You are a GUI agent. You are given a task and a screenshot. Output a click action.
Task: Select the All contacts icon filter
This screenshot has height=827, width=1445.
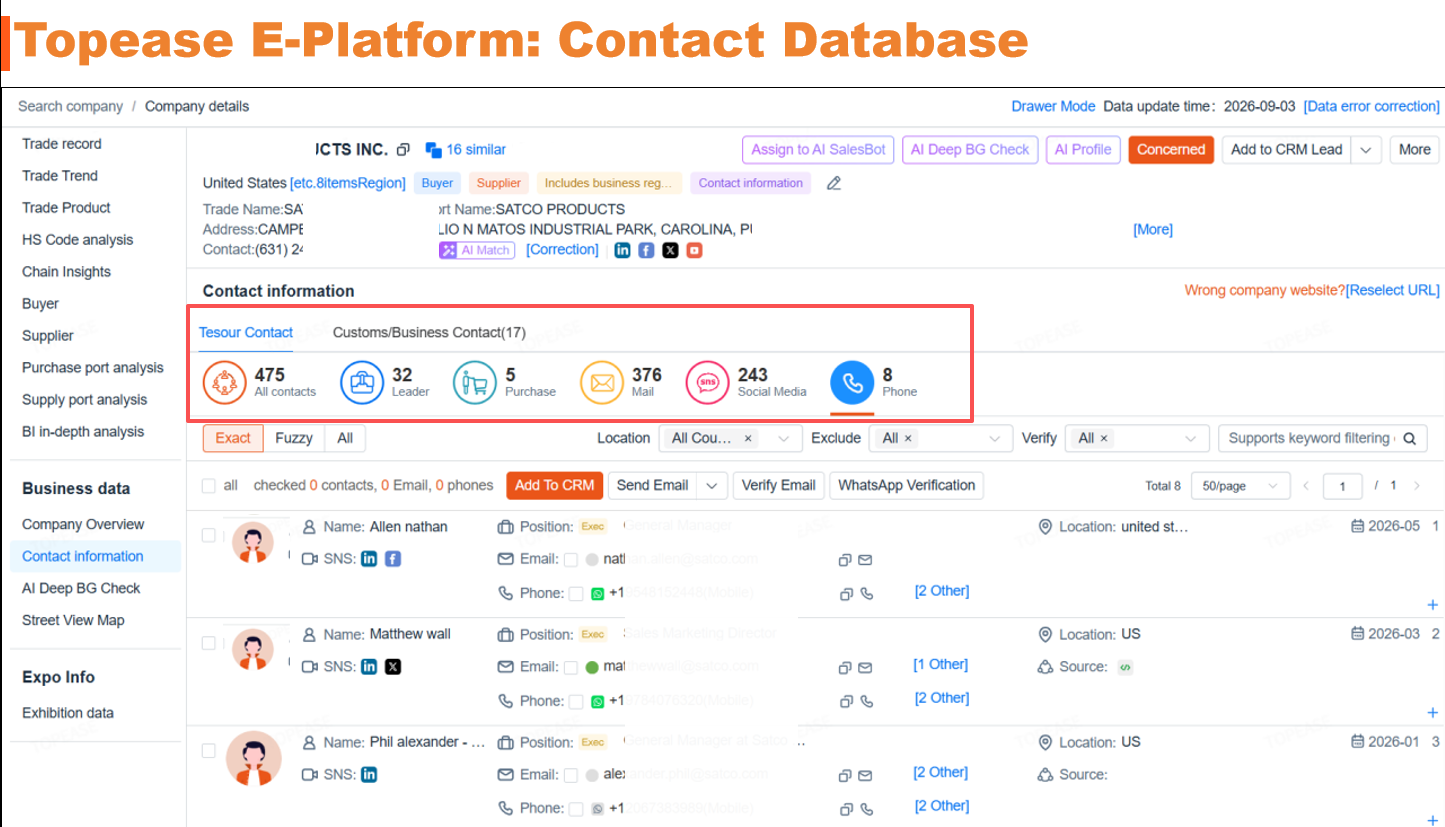click(225, 383)
